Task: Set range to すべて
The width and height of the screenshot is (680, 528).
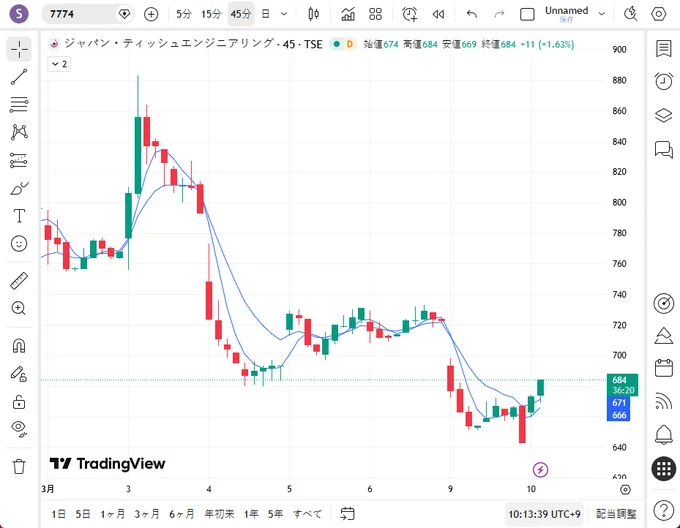Action: pyautogui.click(x=307, y=514)
